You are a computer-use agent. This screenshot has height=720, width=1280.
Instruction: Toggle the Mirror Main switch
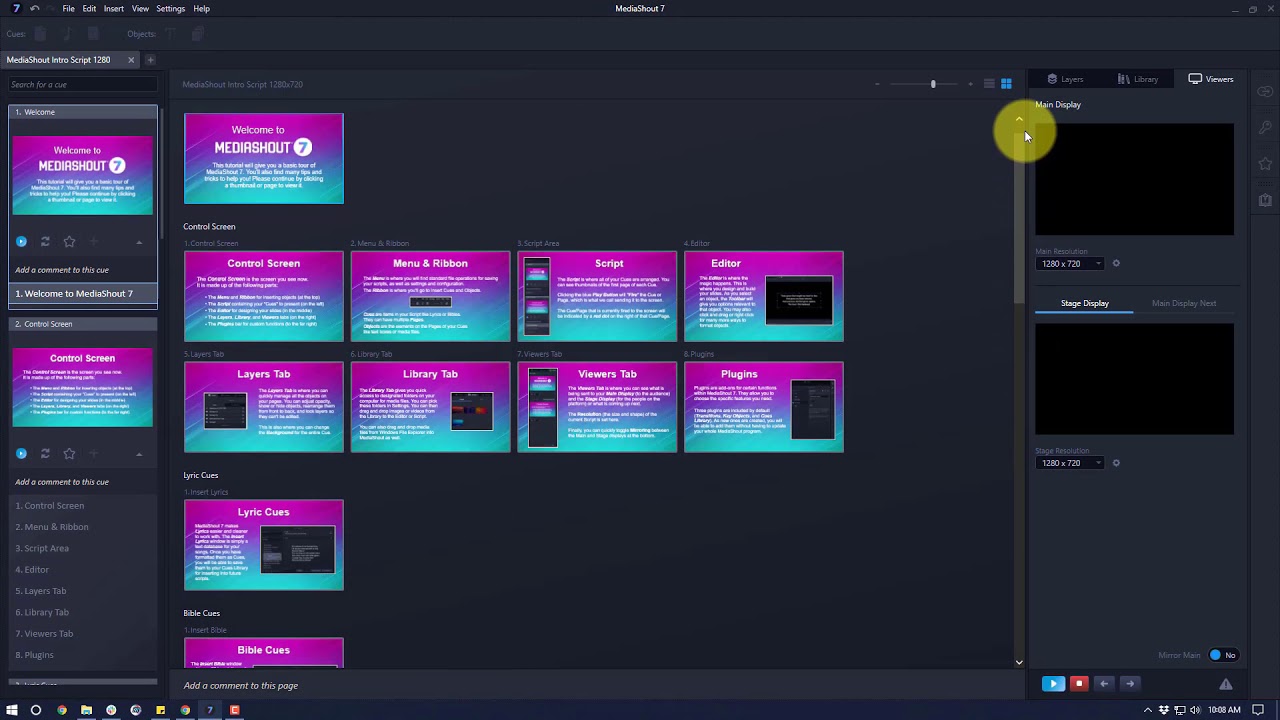click(1222, 655)
